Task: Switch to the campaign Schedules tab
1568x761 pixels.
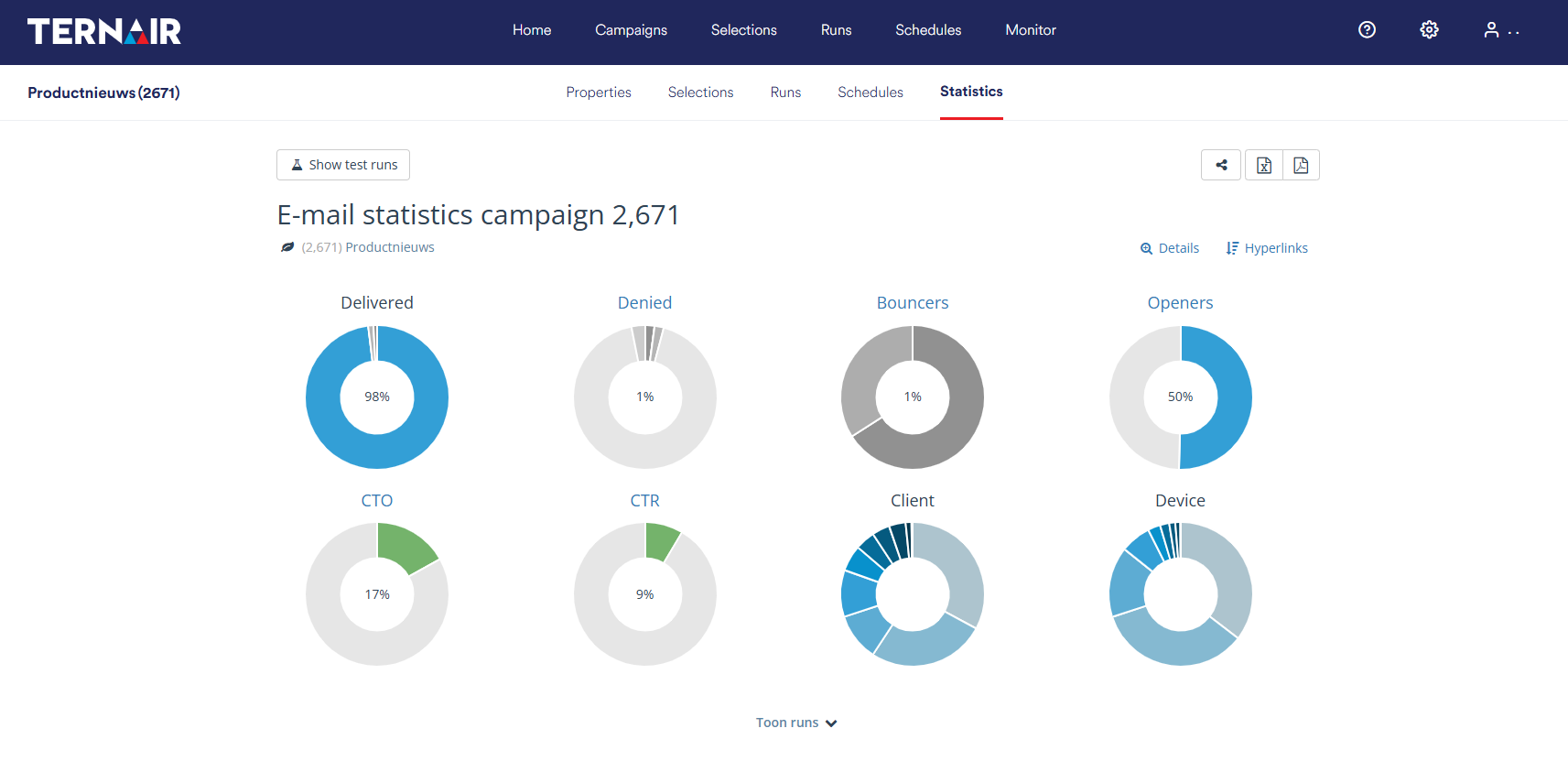Action: [871, 92]
